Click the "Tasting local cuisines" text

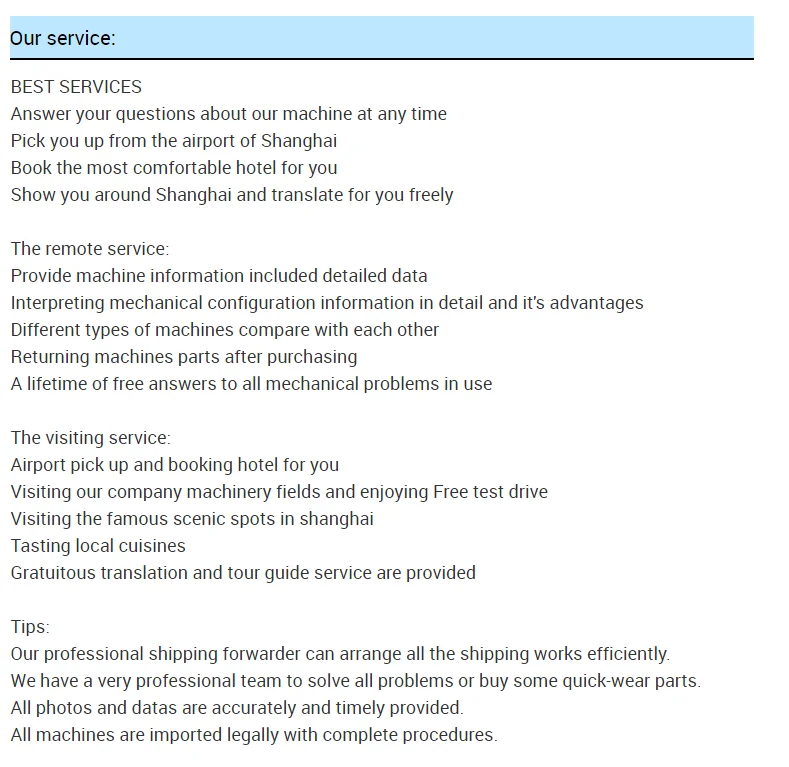(x=98, y=546)
